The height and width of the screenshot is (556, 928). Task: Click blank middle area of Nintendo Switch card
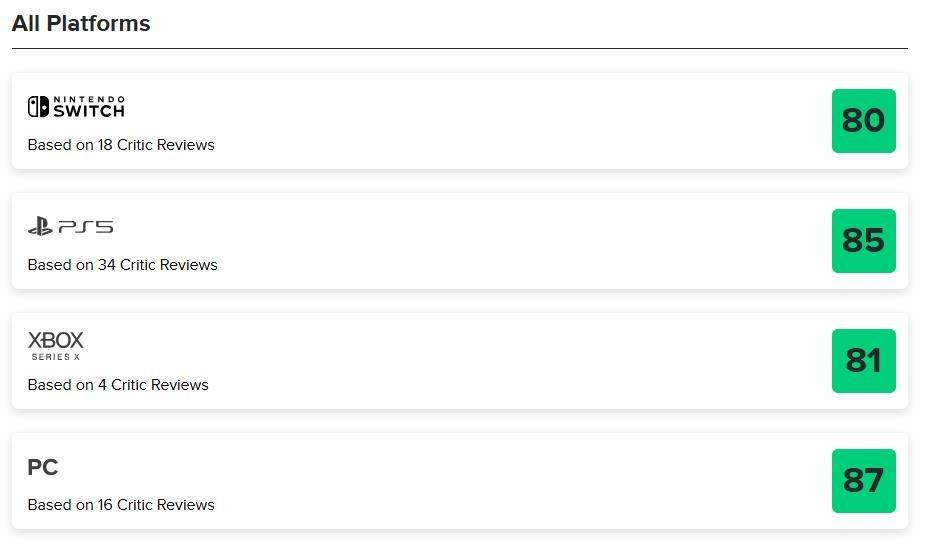coord(500,121)
